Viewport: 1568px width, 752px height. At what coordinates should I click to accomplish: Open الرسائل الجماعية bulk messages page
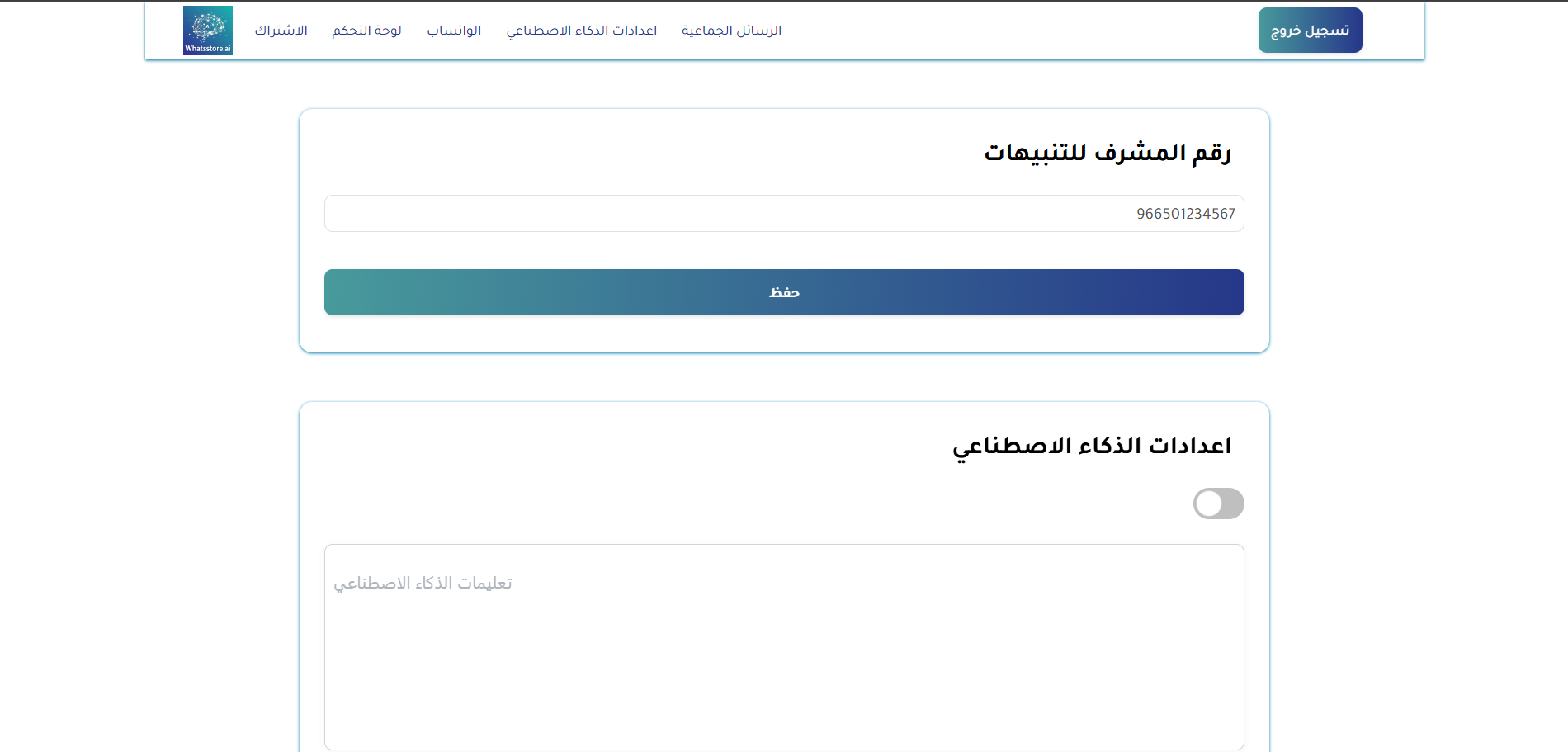[731, 31]
